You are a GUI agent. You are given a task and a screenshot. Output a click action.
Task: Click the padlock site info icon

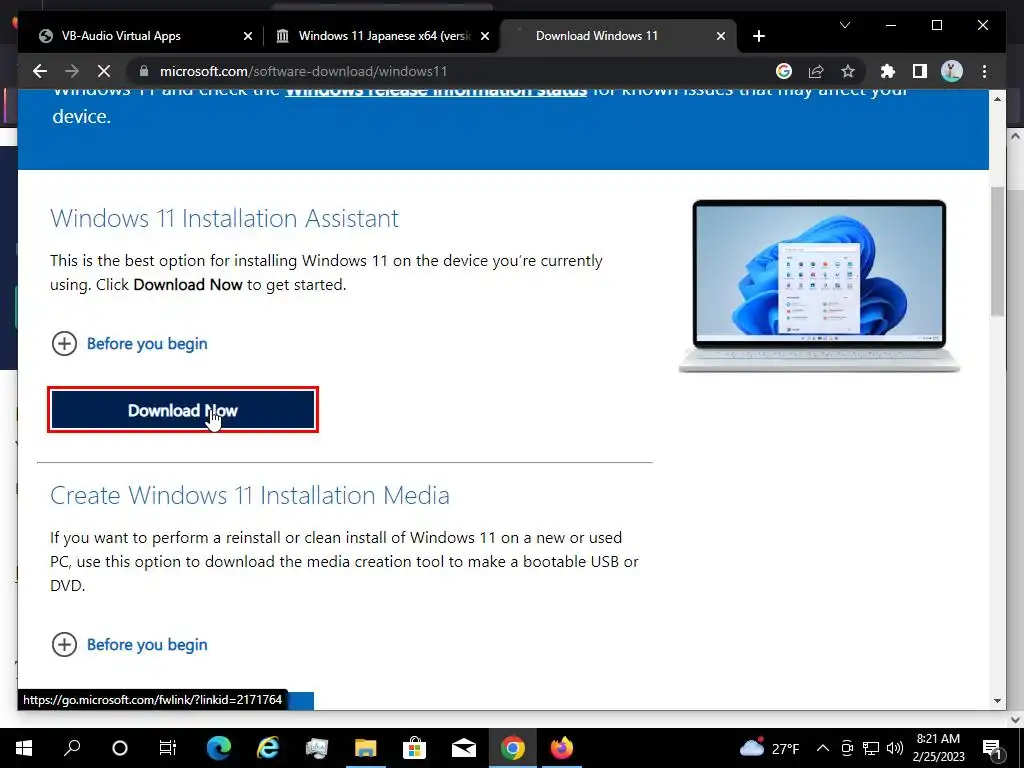click(144, 71)
